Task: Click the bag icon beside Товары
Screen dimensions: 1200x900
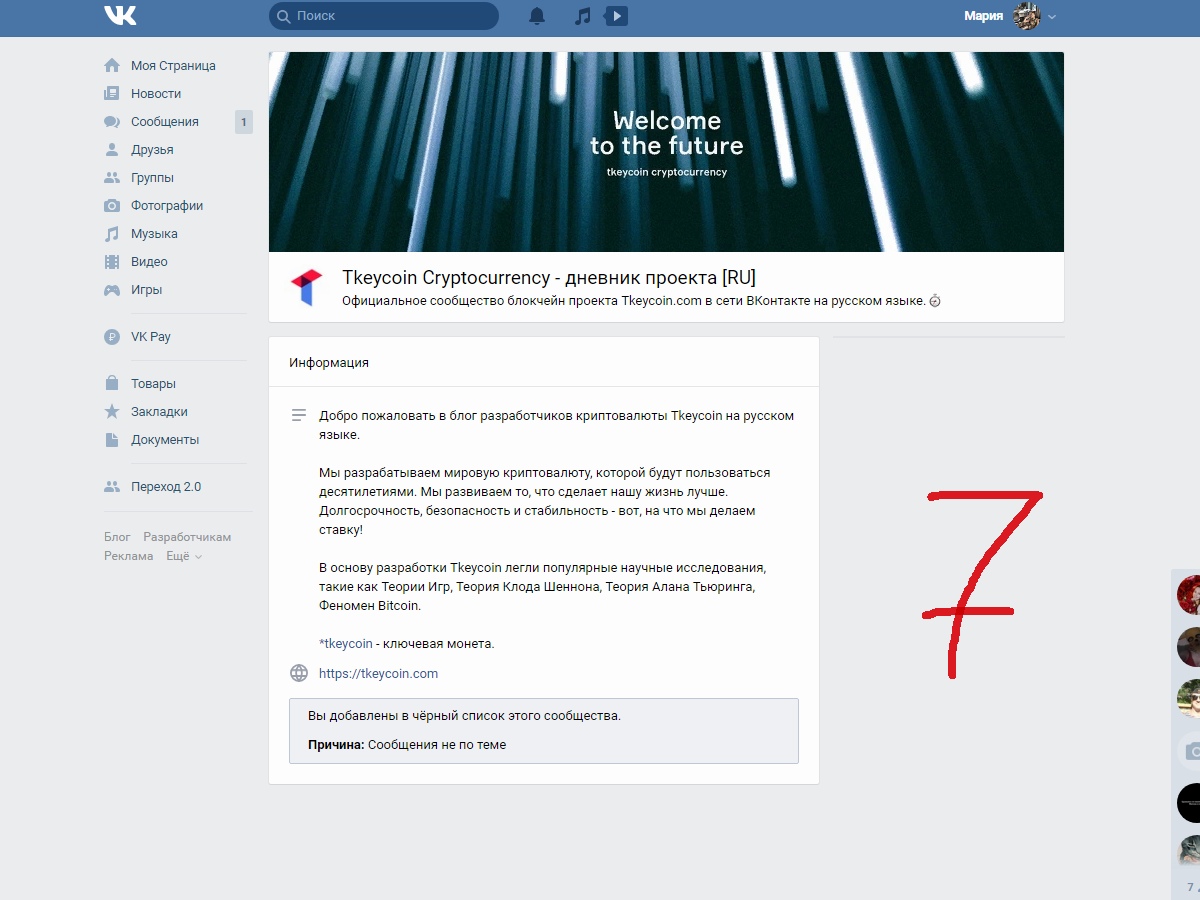Action: [x=112, y=383]
